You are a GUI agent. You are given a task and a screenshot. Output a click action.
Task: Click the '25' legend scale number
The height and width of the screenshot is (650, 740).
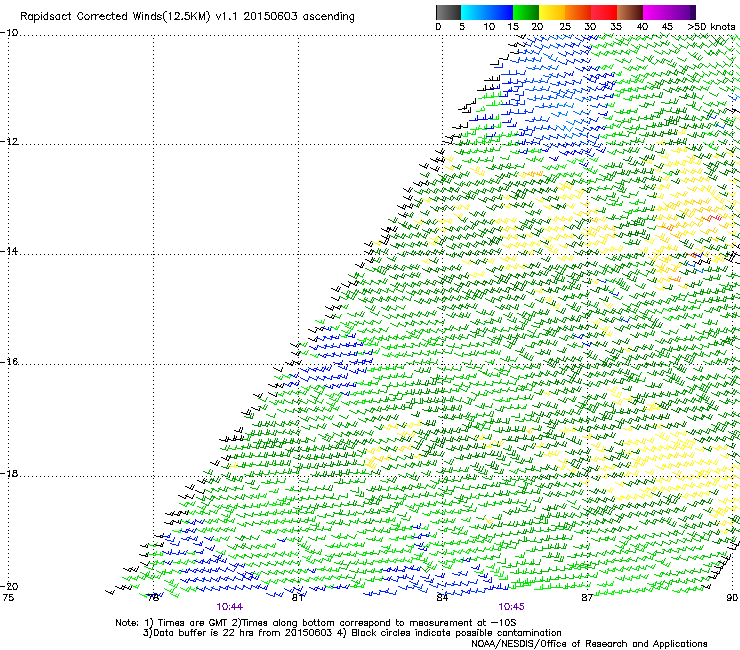pos(565,27)
